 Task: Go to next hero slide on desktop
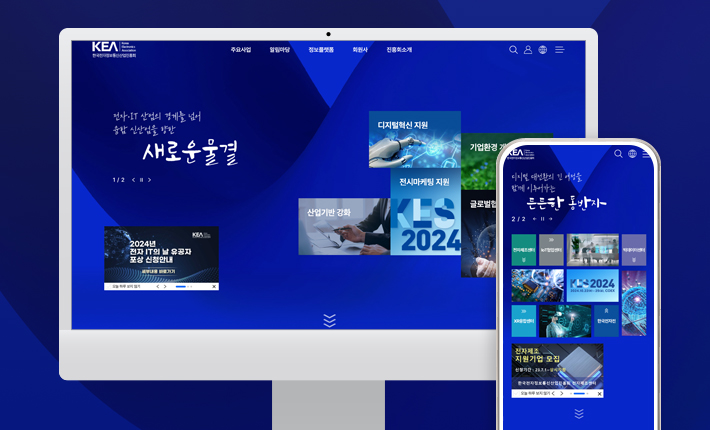point(149,180)
